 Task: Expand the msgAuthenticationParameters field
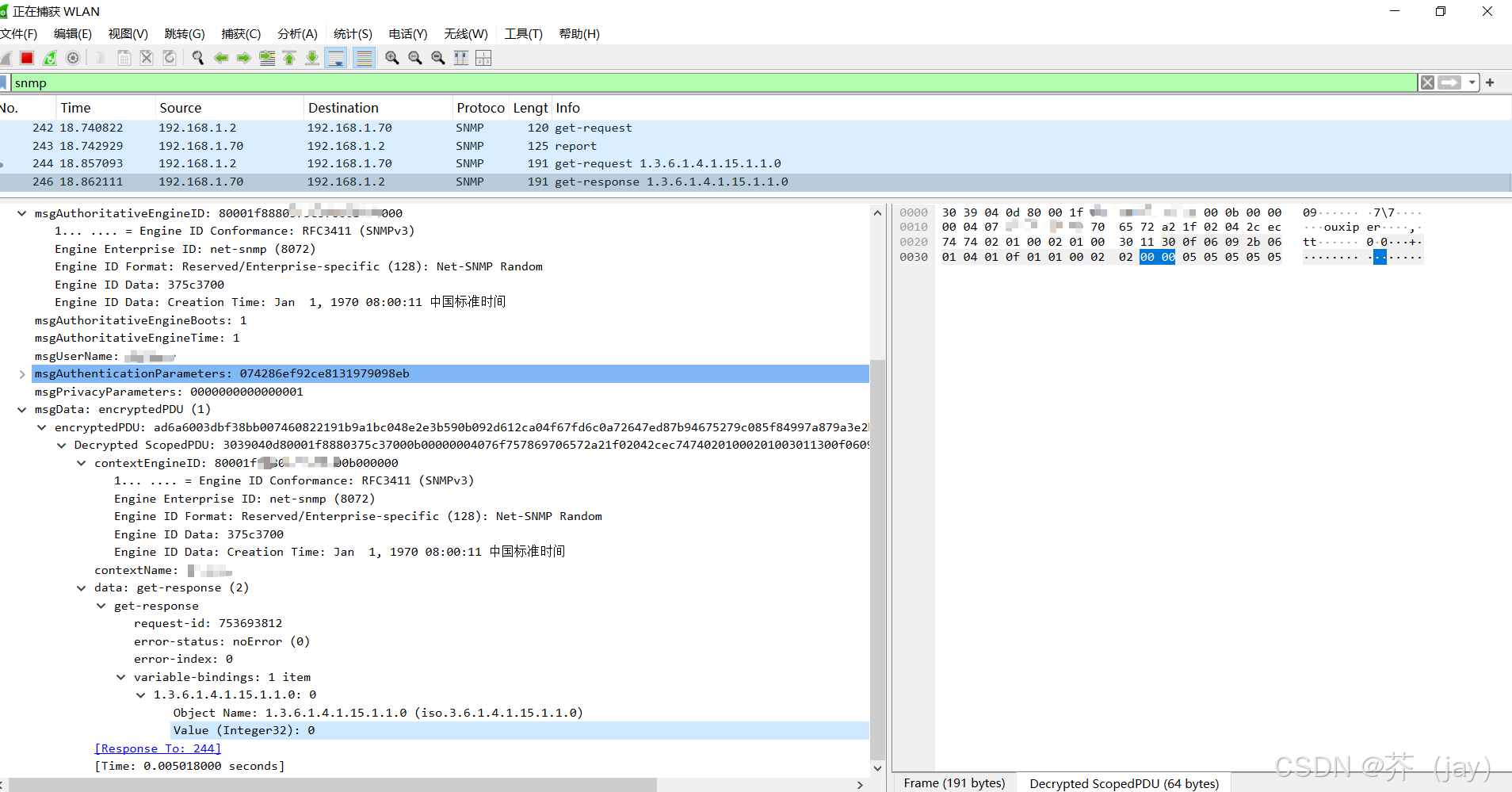[x=22, y=373]
